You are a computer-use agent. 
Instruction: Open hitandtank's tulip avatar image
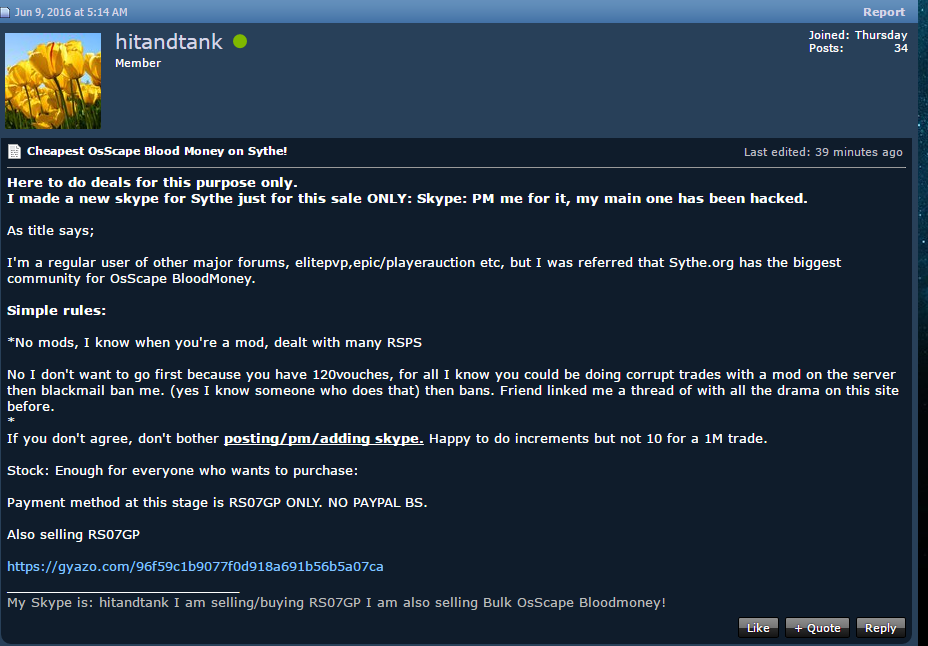click(53, 80)
